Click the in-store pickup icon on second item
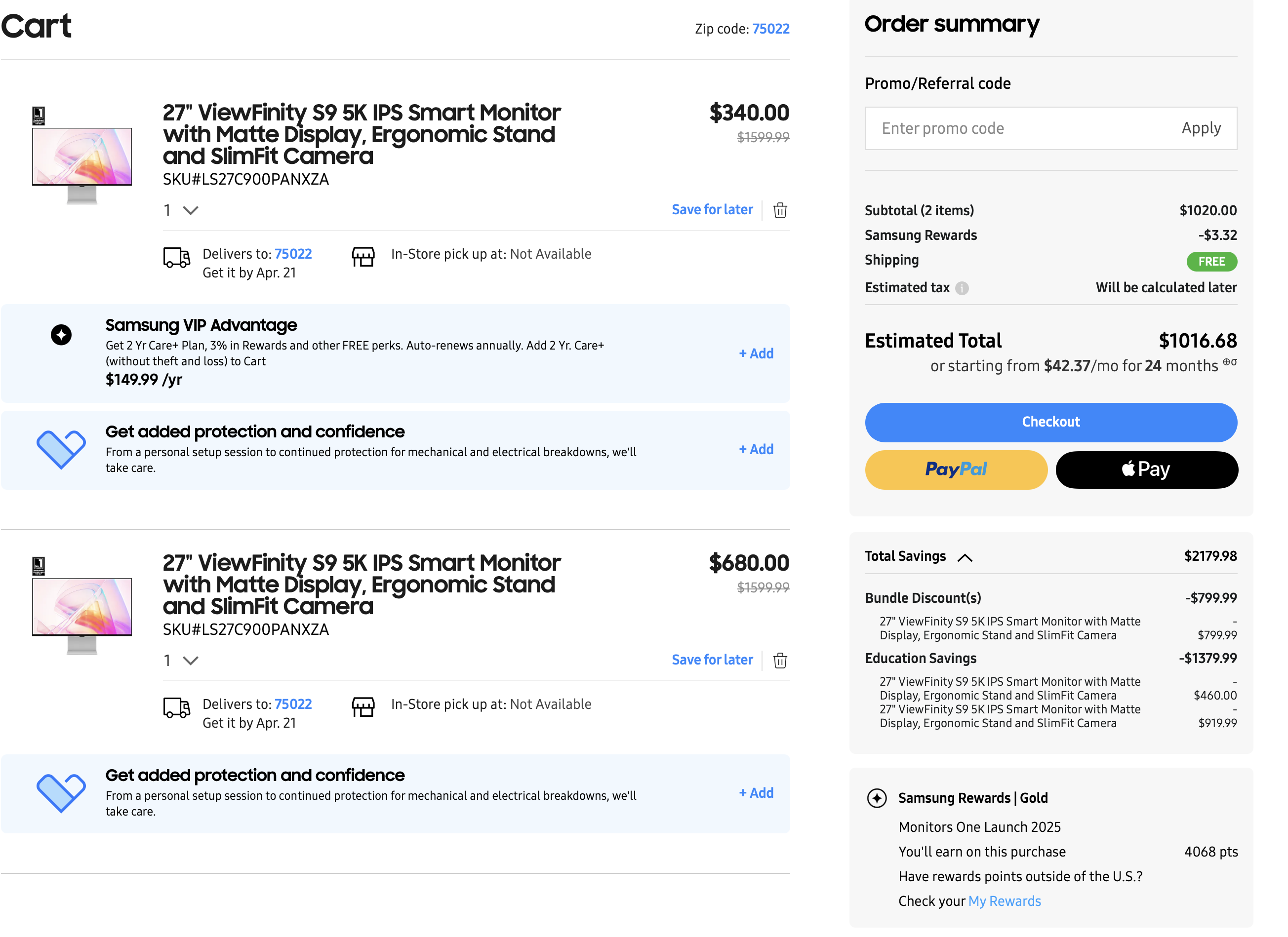This screenshot has width=1288, height=937. (x=363, y=707)
